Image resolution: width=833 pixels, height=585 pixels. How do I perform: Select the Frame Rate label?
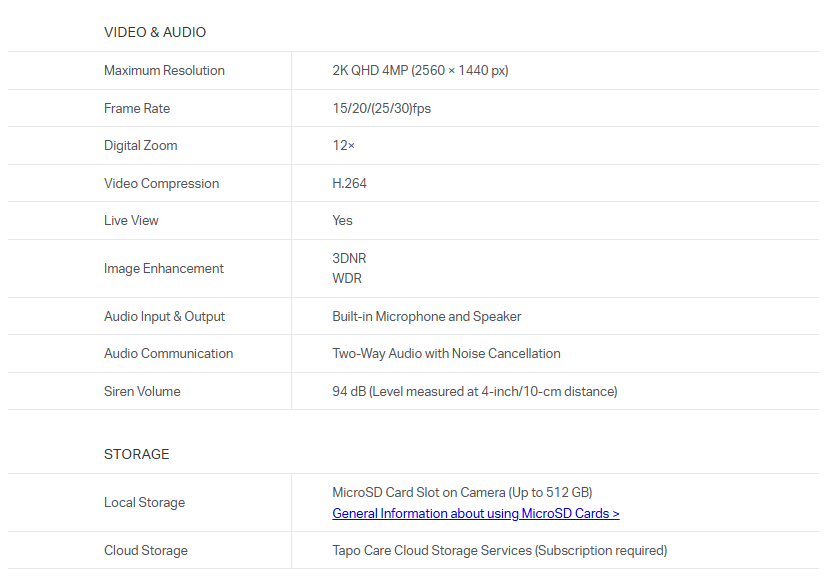[137, 108]
